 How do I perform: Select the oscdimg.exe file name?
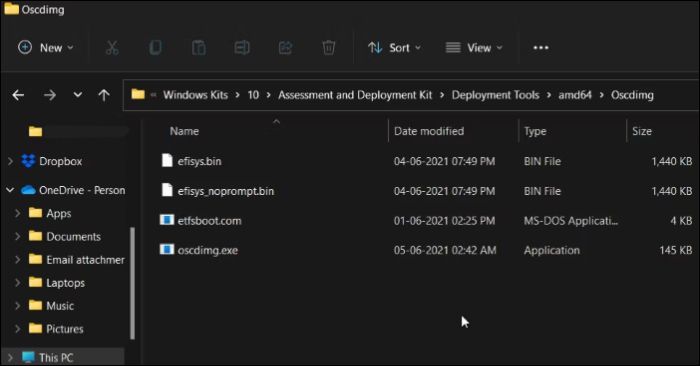click(x=208, y=250)
